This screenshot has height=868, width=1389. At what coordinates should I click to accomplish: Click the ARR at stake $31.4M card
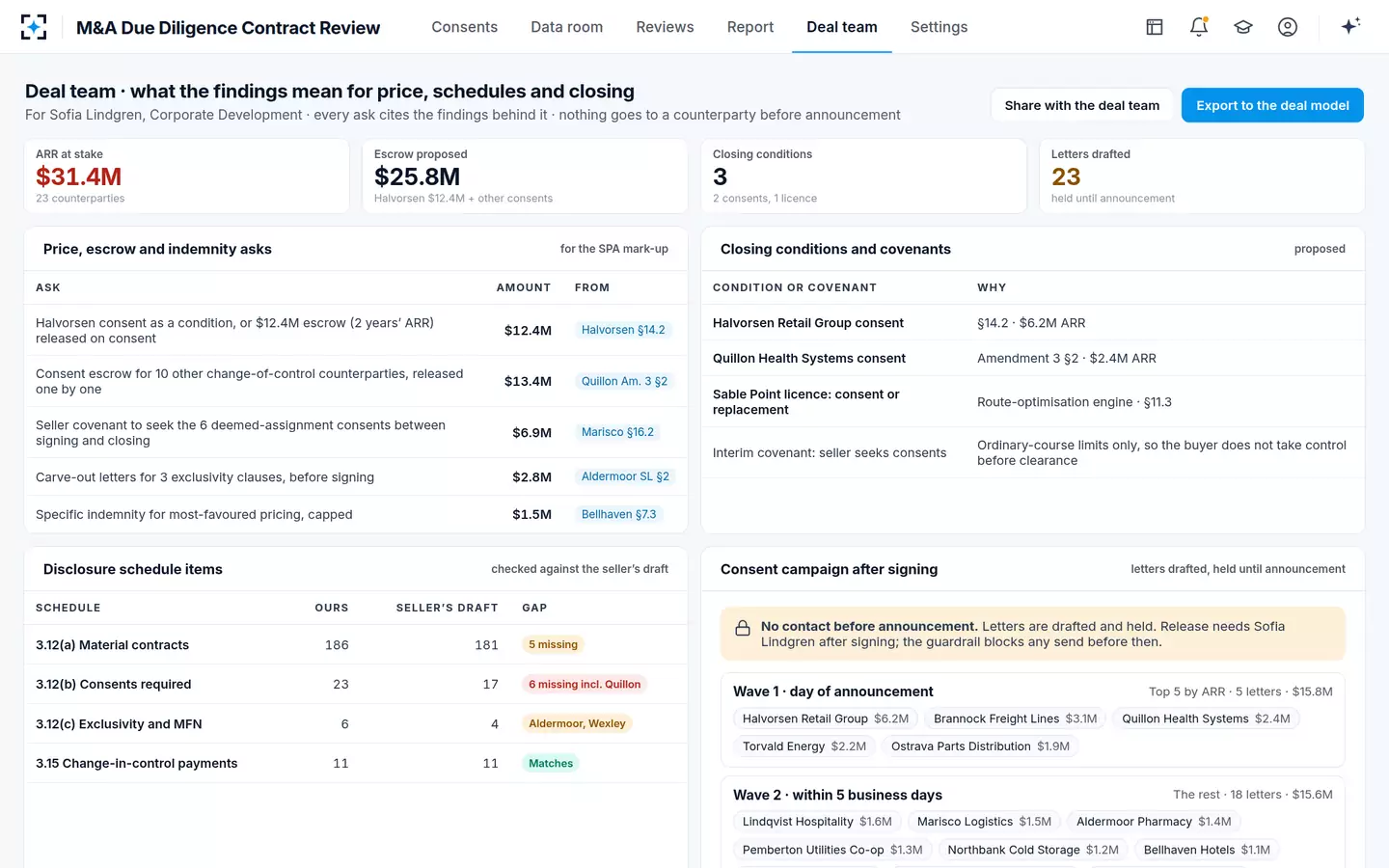(186, 176)
